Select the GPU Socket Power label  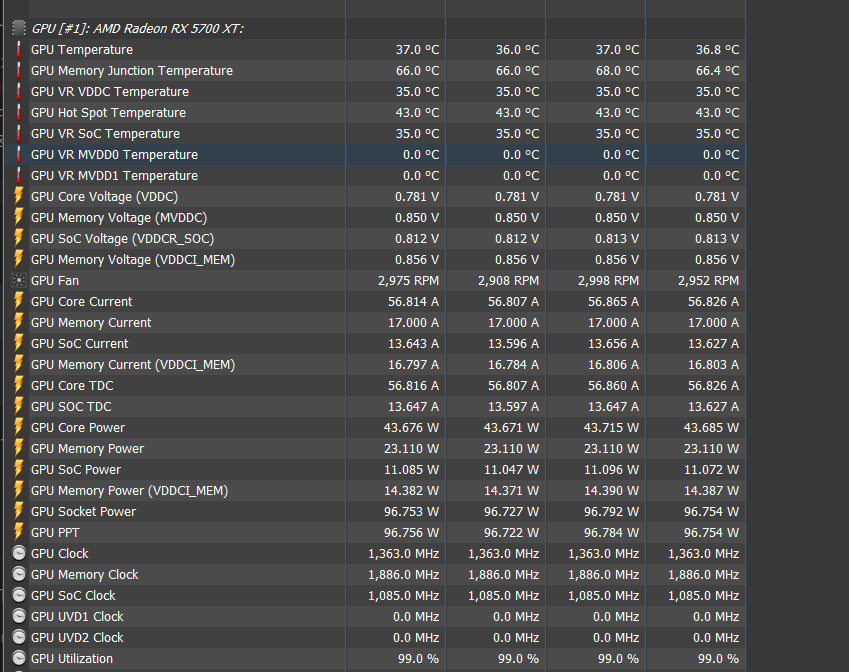tap(83, 512)
